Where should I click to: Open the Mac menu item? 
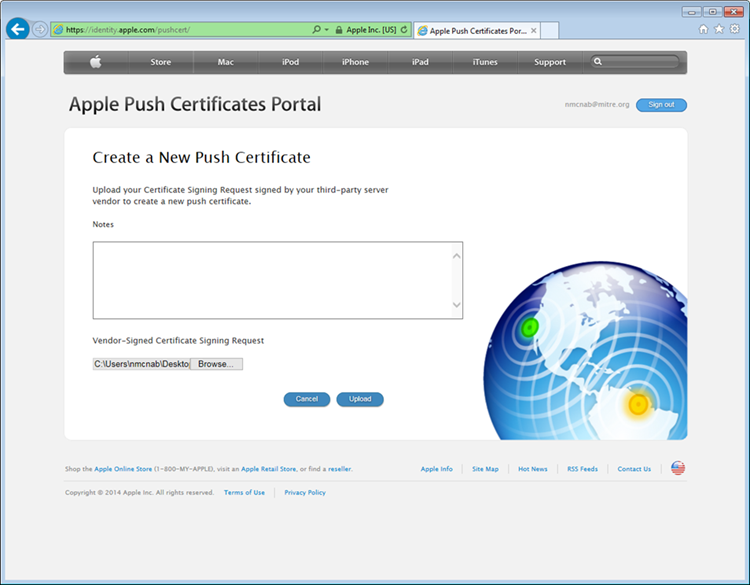pyautogui.click(x=226, y=62)
